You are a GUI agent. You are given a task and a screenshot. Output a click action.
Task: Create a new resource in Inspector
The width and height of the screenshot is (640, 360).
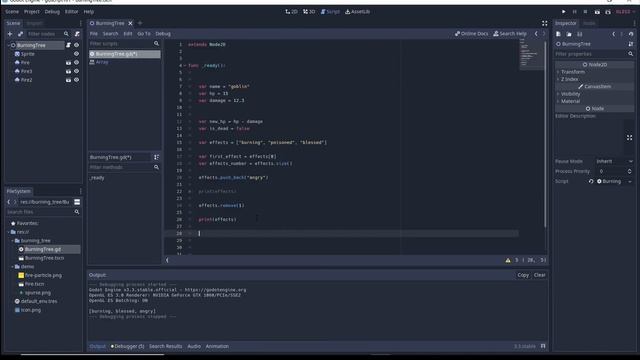(x=558, y=34)
